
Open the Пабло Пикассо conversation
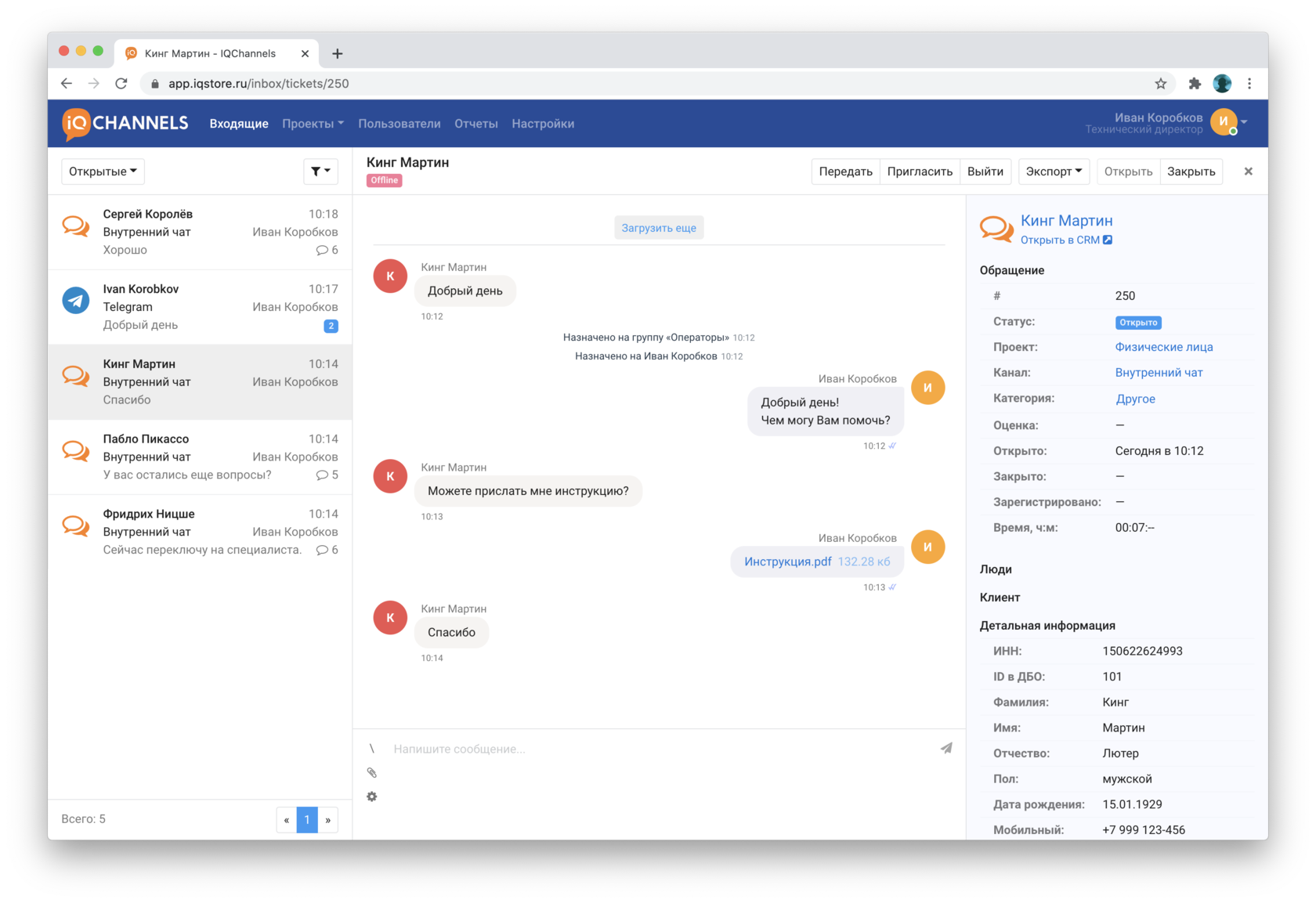[200, 457]
